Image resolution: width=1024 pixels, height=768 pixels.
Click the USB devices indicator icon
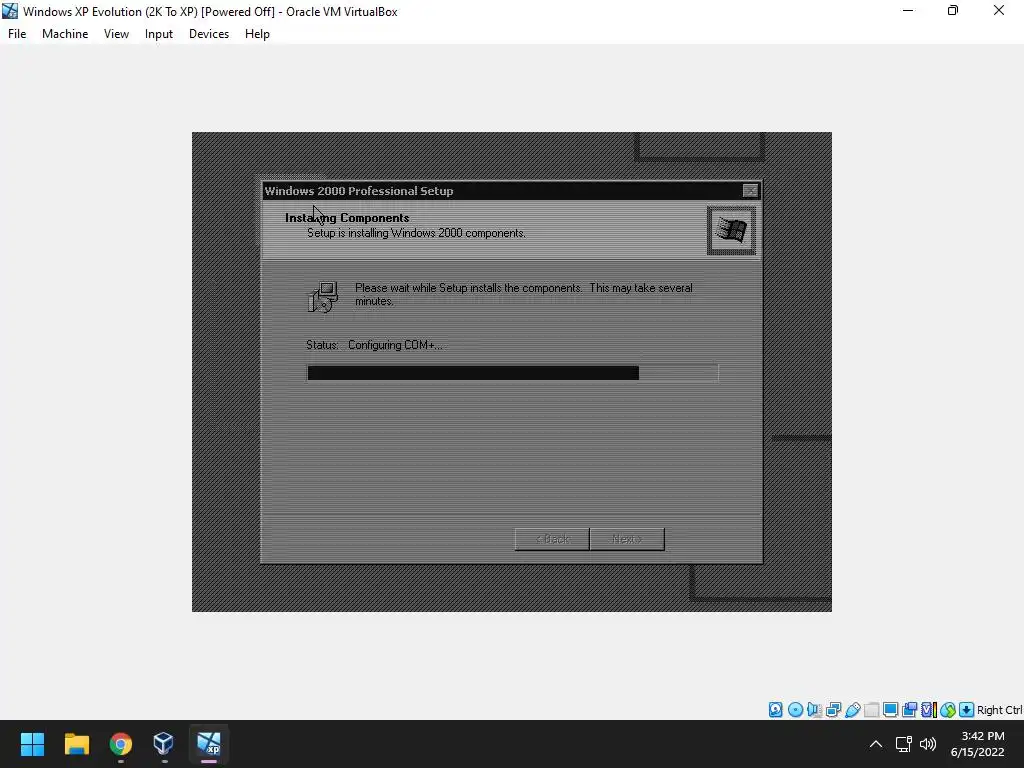tap(852, 710)
